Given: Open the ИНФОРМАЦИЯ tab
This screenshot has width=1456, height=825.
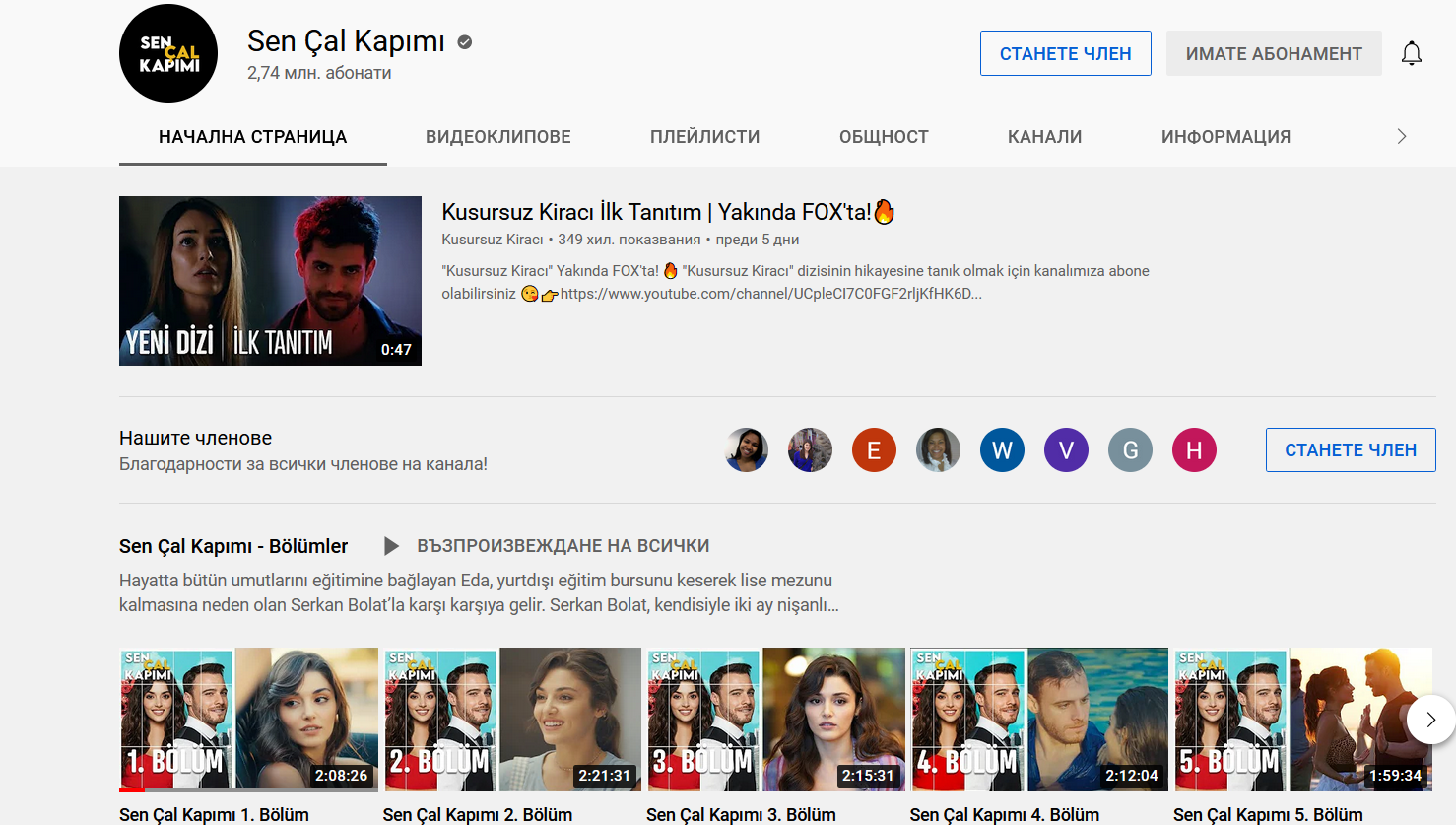Looking at the screenshot, I should coord(1225,137).
